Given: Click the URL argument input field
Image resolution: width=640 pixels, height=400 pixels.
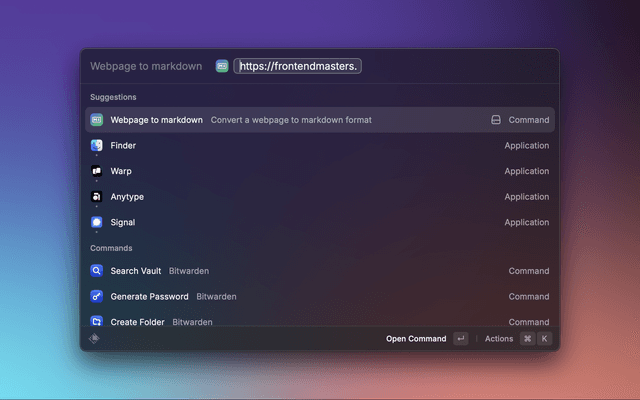Looking at the screenshot, I should tap(298, 66).
